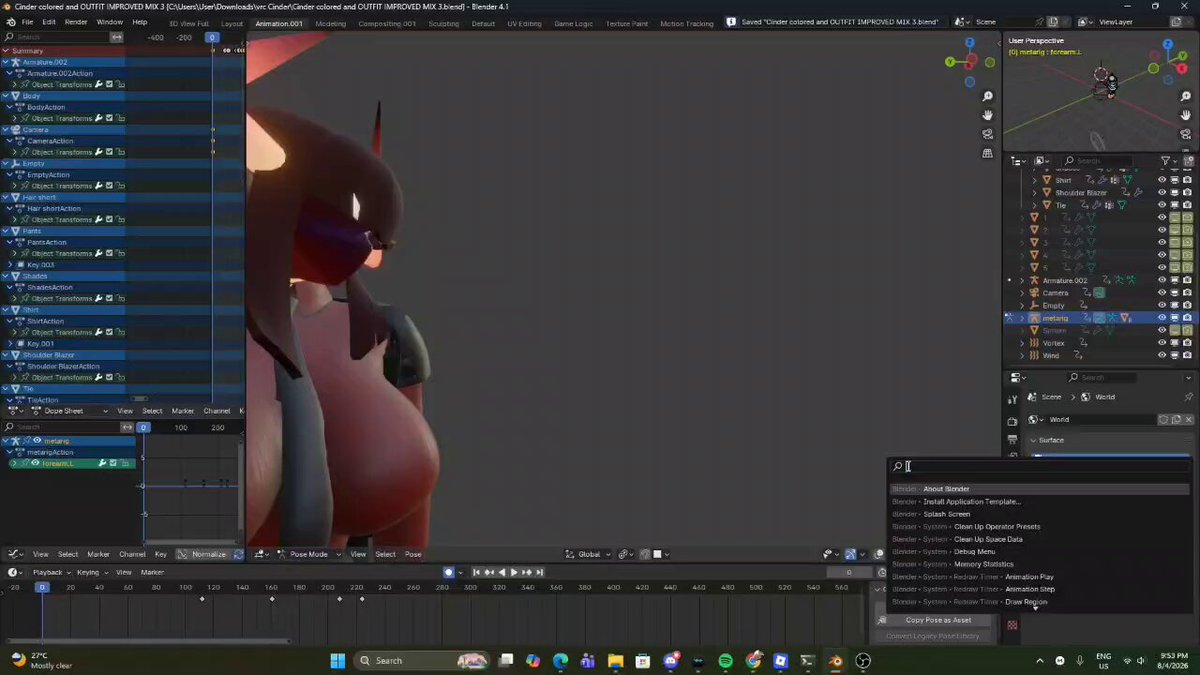This screenshot has width=1200, height=675.
Task: Click the Blender icon in the taskbar
Action: [835, 660]
